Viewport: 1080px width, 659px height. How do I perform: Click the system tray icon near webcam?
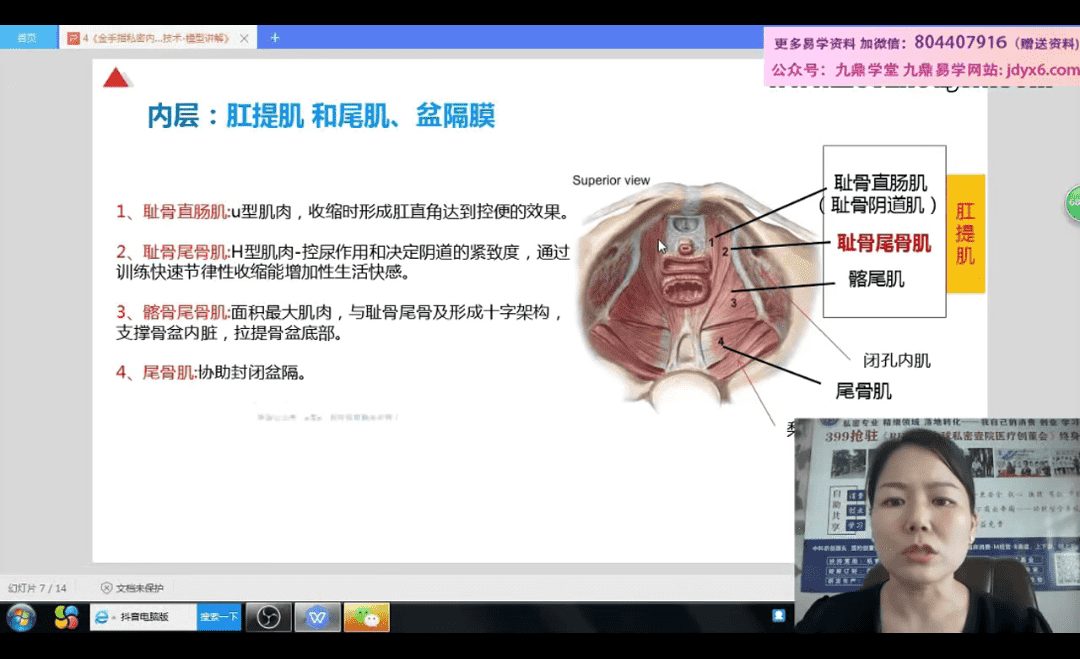[777, 615]
